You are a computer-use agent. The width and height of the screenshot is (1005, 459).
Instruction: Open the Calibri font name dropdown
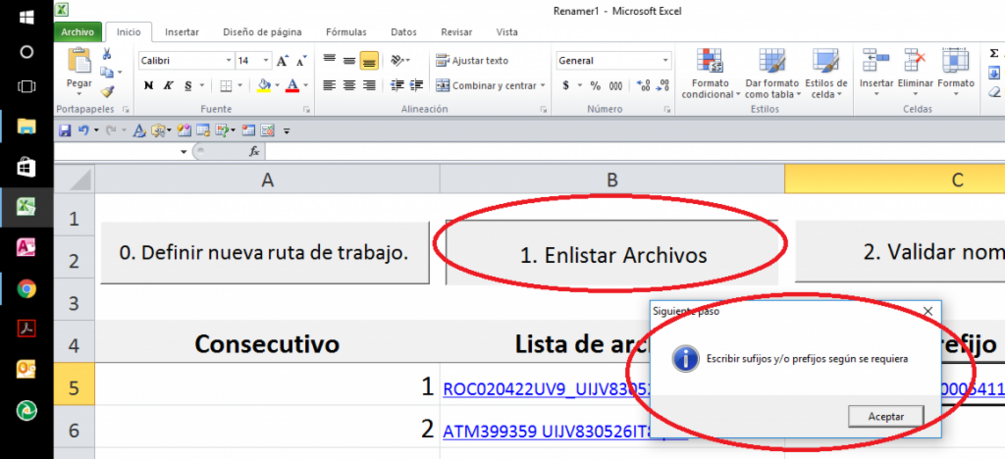point(229,61)
